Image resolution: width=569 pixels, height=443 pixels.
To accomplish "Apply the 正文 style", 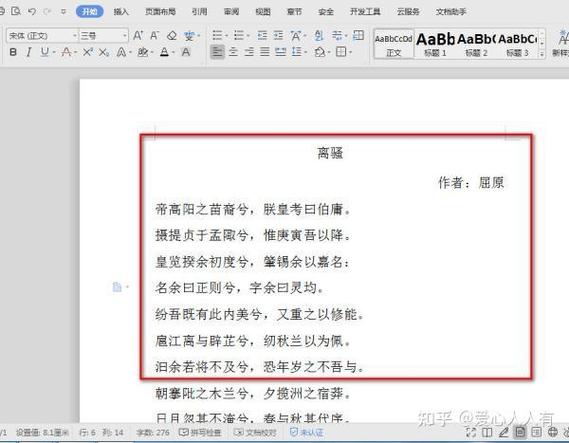I will pos(394,45).
